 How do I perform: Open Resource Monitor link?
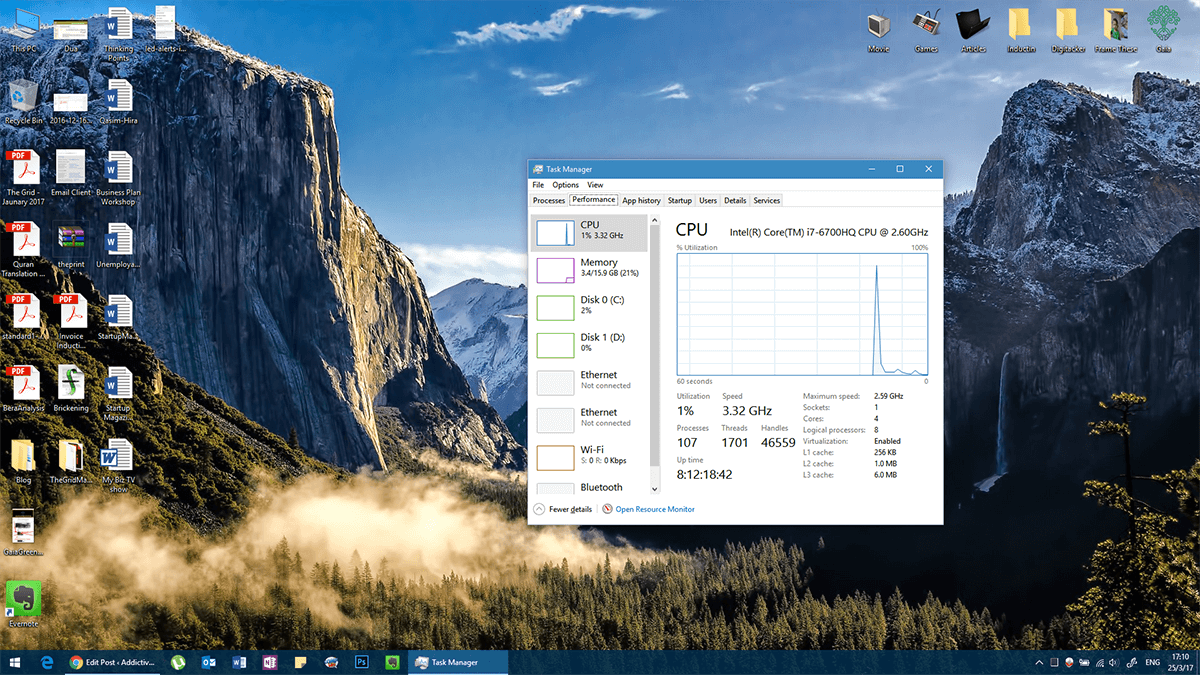[x=648, y=509]
